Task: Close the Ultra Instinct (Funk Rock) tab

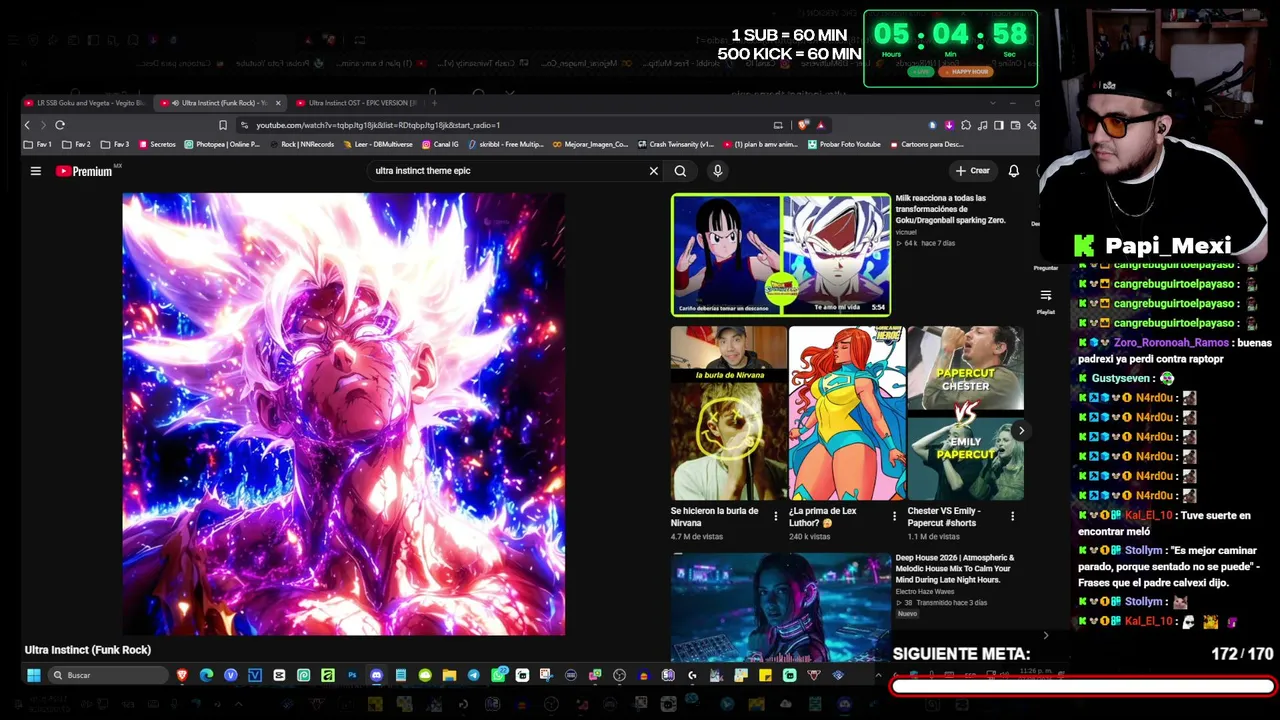Action: tap(277, 103)
